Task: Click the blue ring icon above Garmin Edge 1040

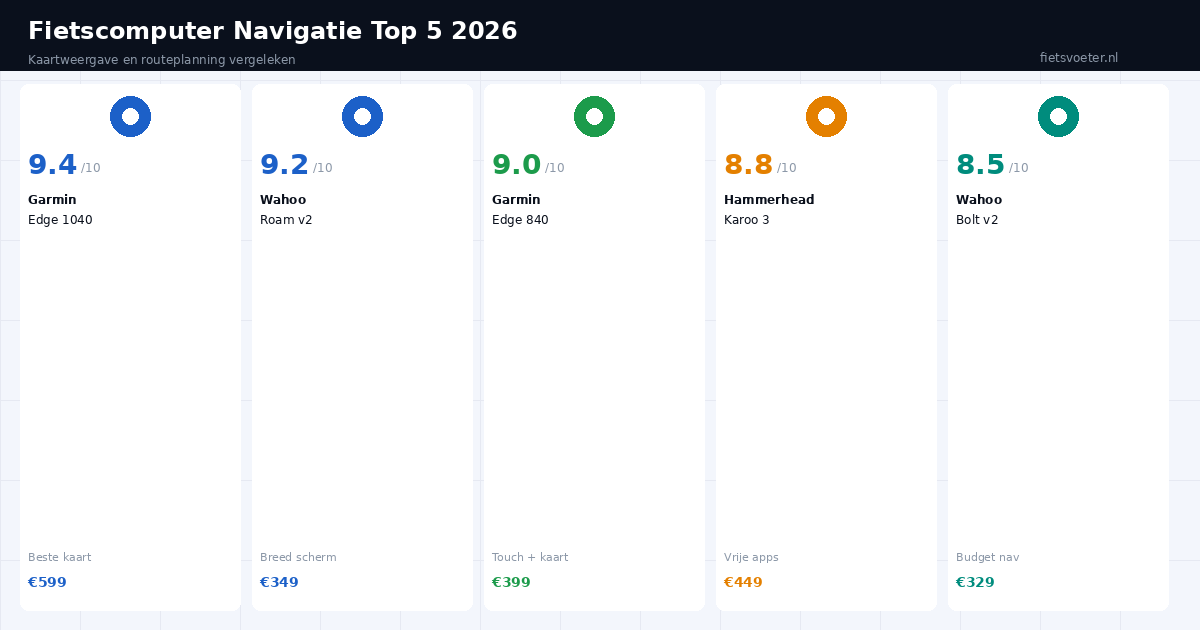Action: [130, 117]
